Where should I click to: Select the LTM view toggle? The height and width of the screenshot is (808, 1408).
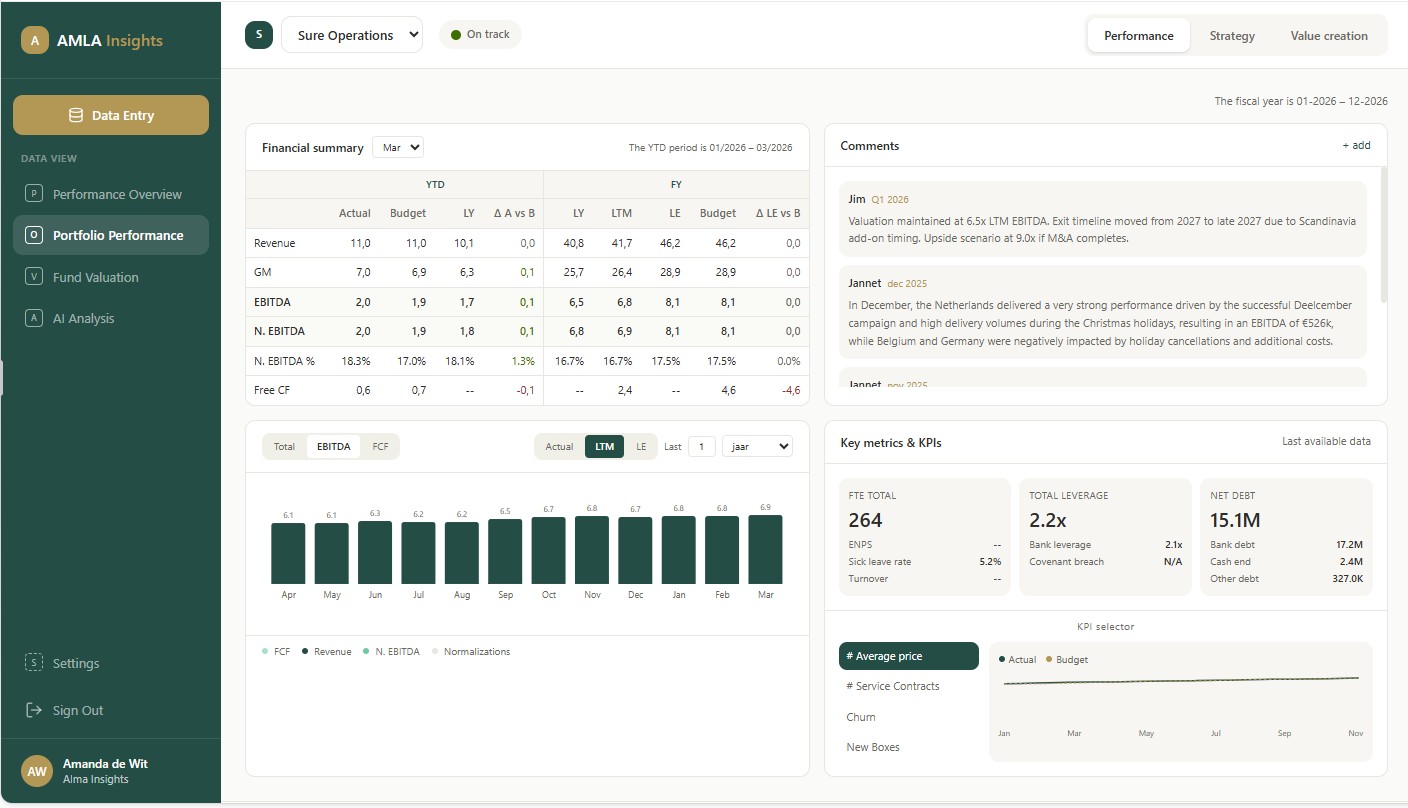[605, 447]
